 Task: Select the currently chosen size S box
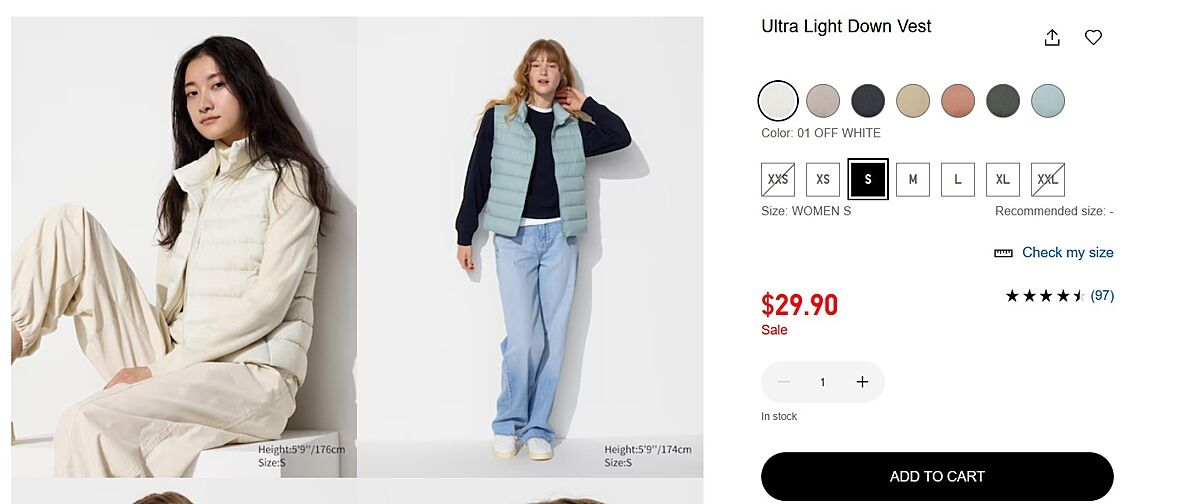(868, 180)
